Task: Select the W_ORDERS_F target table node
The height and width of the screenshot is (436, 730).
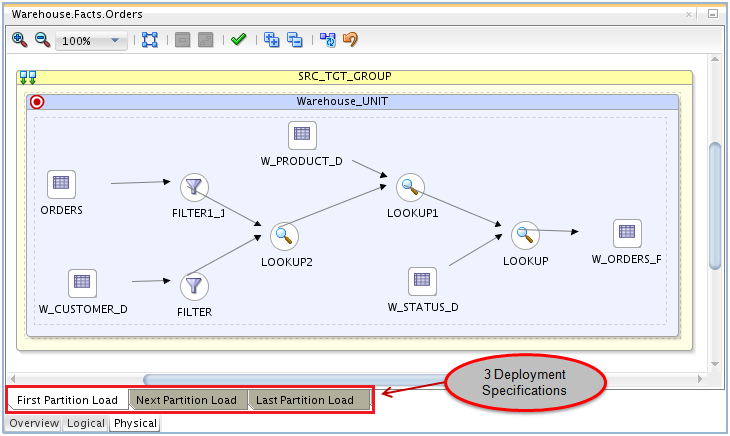Action: [x=627, y=232]
